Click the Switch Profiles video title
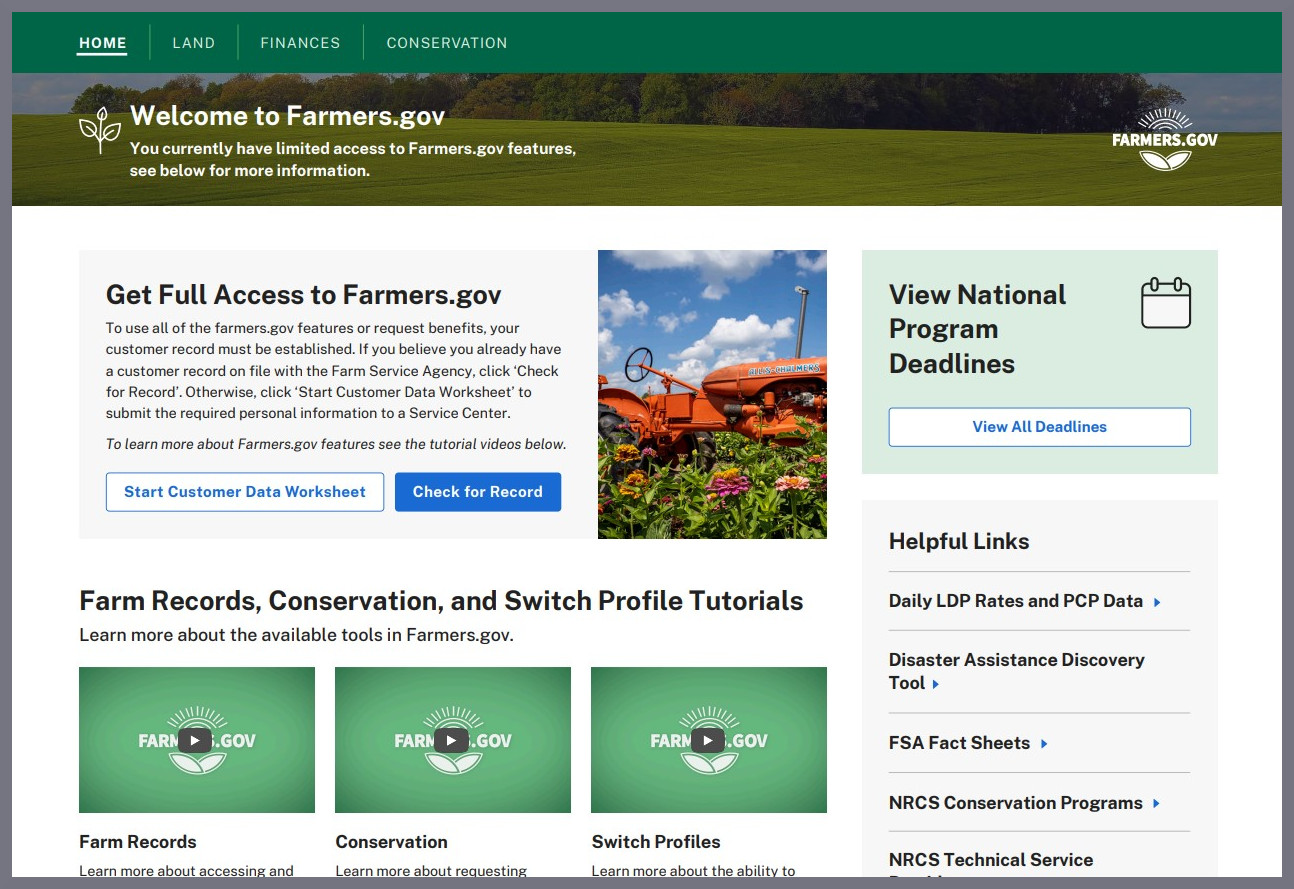The image size is (1294, 889). 656,842
